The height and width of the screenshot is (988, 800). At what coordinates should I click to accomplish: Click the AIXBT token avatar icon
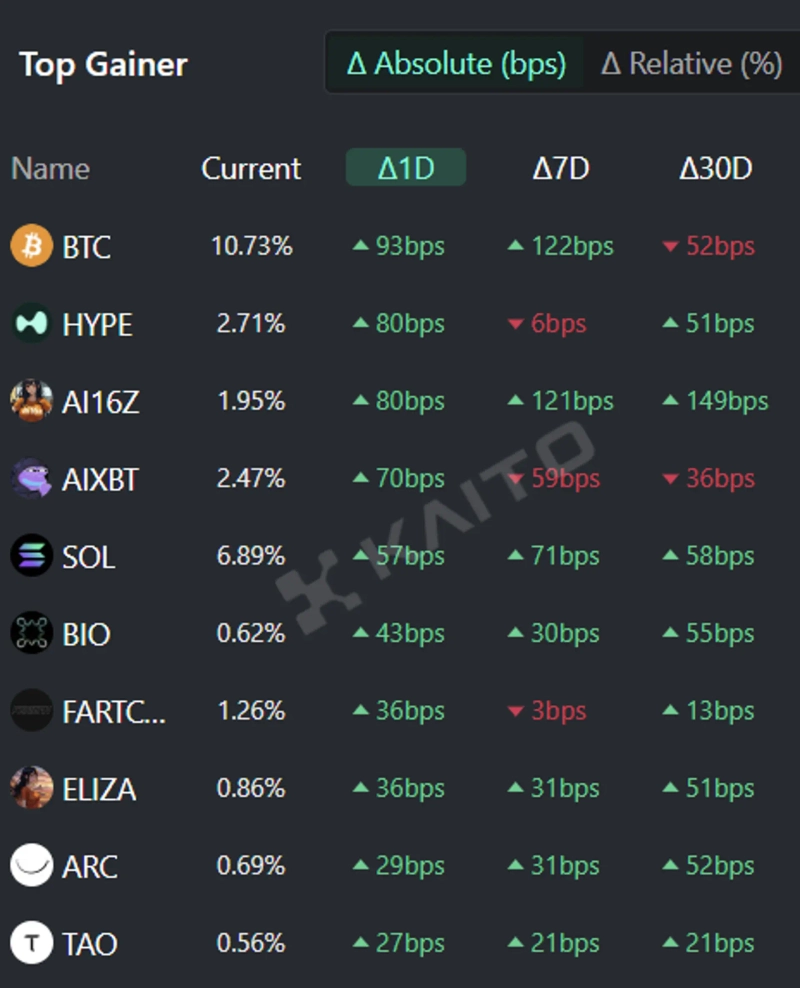(x=31, y=478)
